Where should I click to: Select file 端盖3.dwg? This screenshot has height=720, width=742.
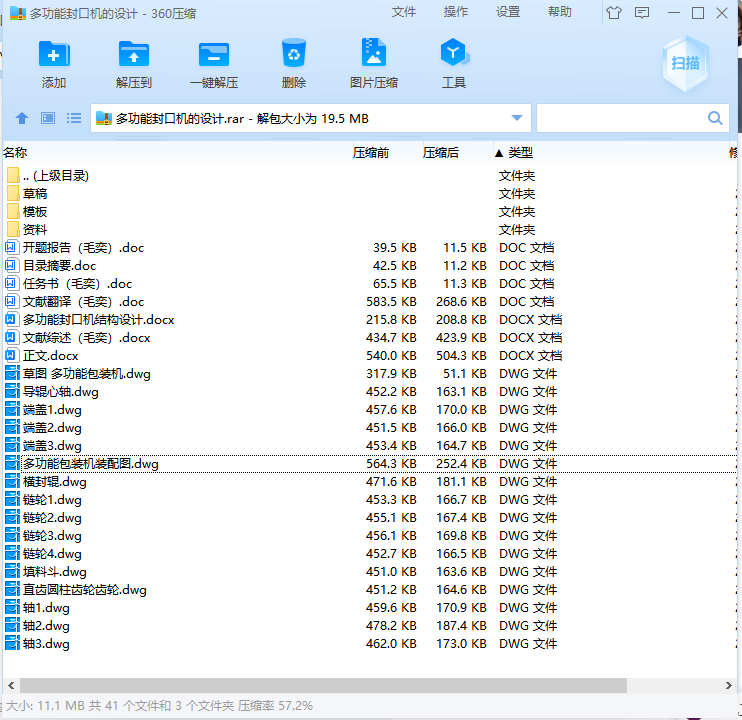370,446
